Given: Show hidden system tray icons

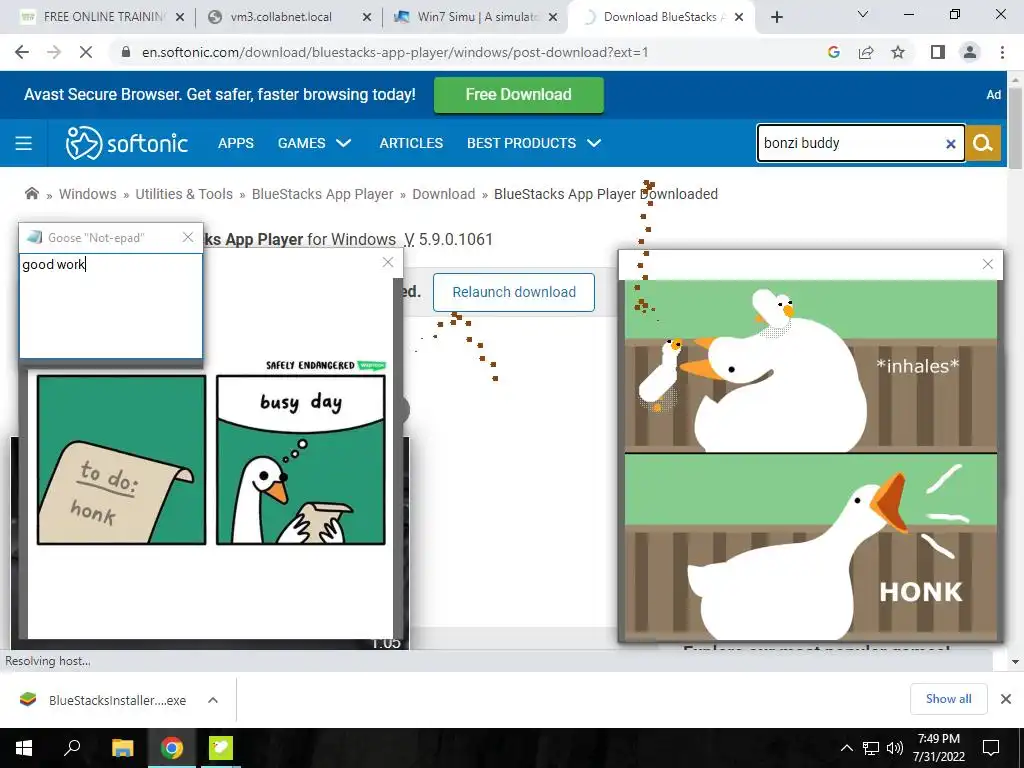Looking at the screenshot, I should [x=846, y=748].
